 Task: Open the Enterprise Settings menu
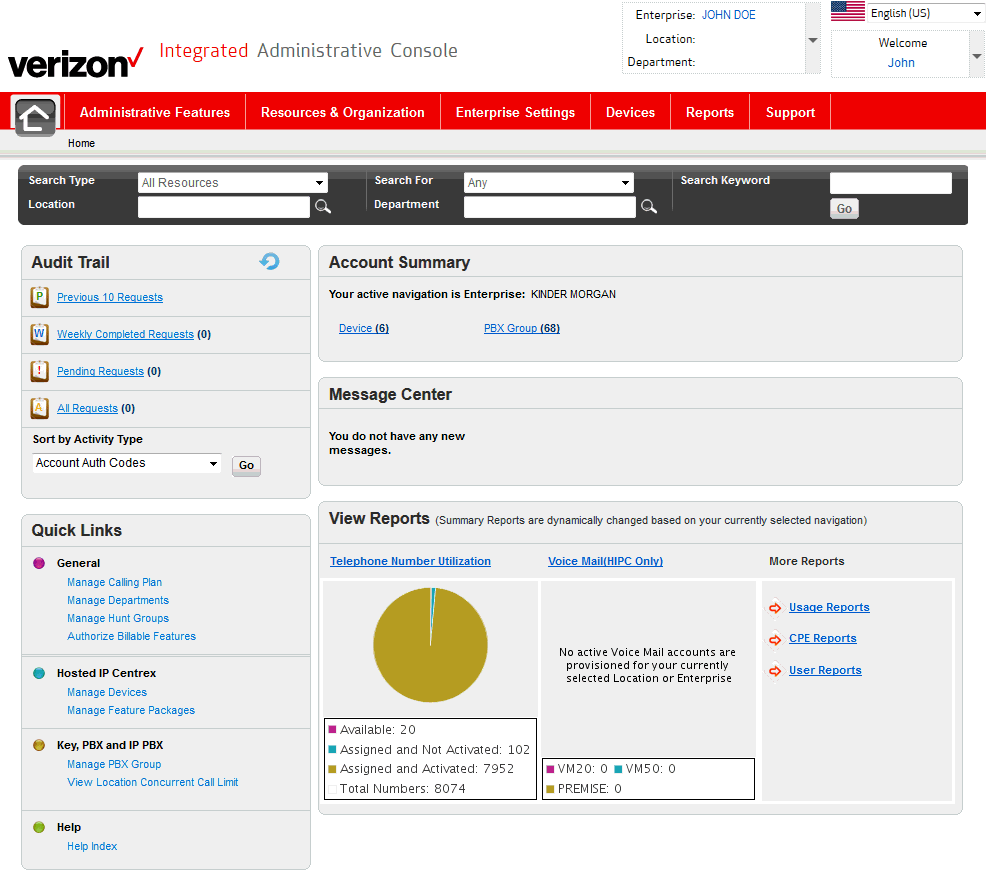(x=515, y=113)
